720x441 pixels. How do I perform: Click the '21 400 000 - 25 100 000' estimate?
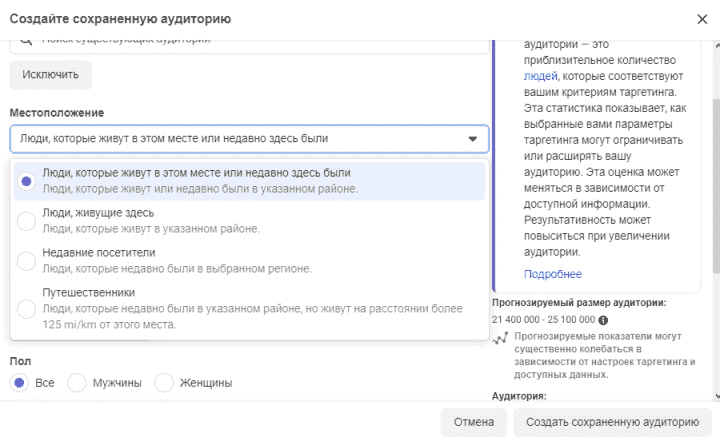point(543,320)
